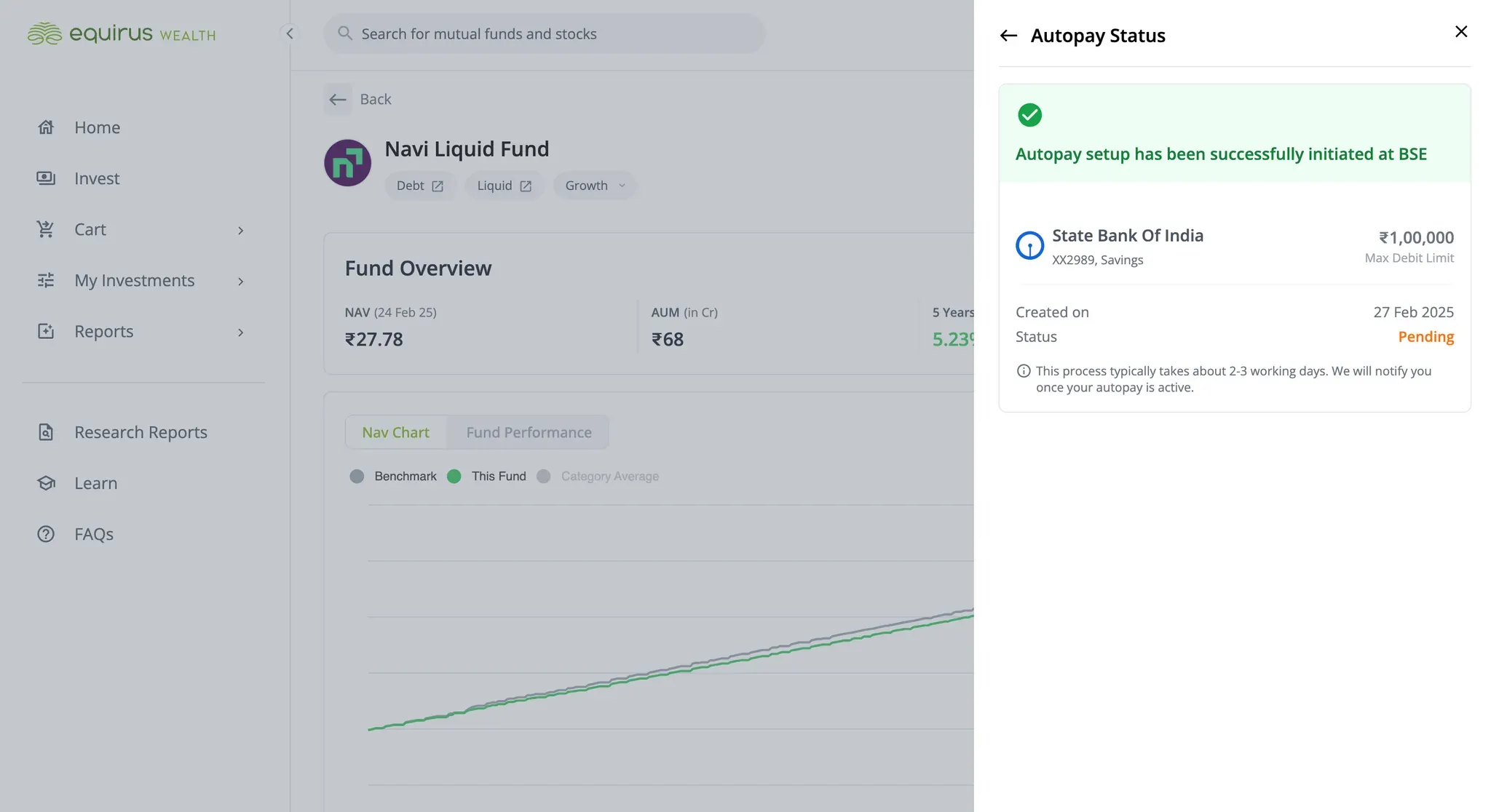Click the Back text link
1491x812 pixels.
pyautogui.click(x=376, y=99)
